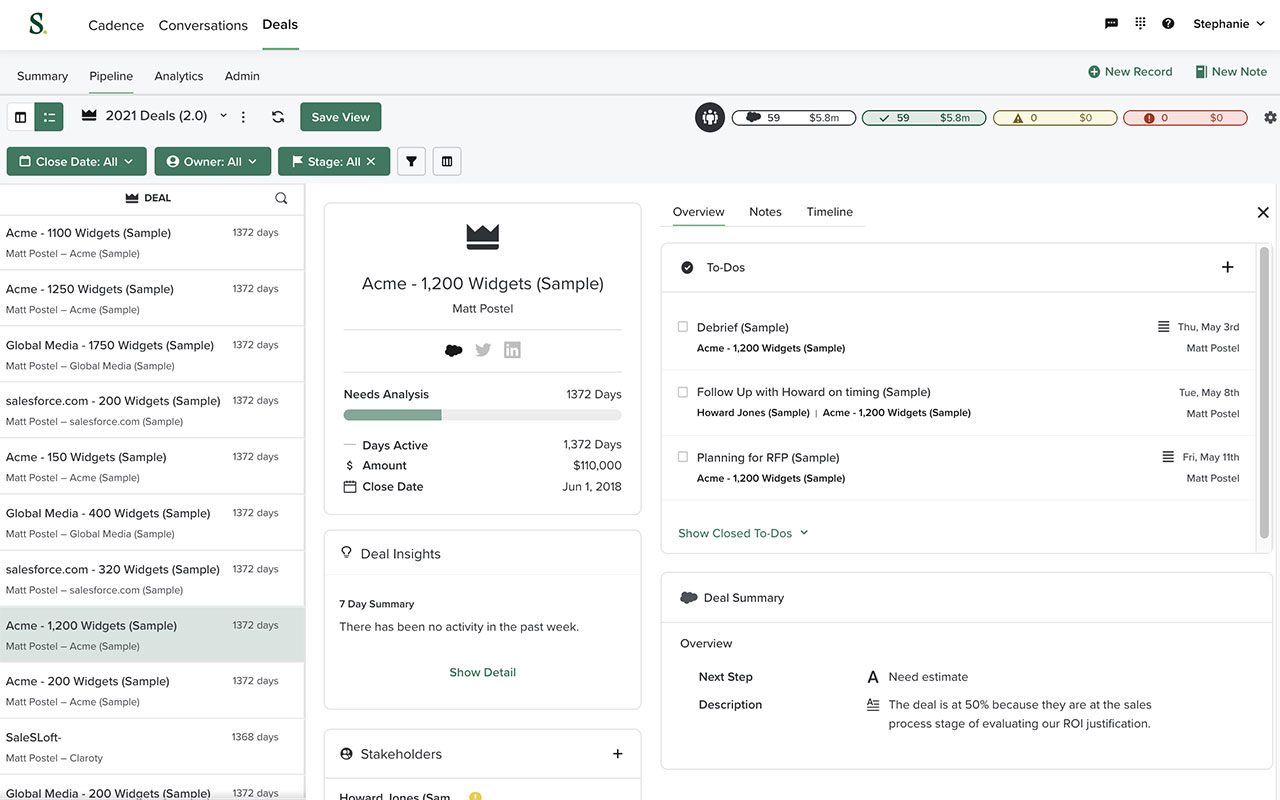Viewport: 1280px width, 800px height.
Task: Create a New Note
Action: [x=1231, y=72]
